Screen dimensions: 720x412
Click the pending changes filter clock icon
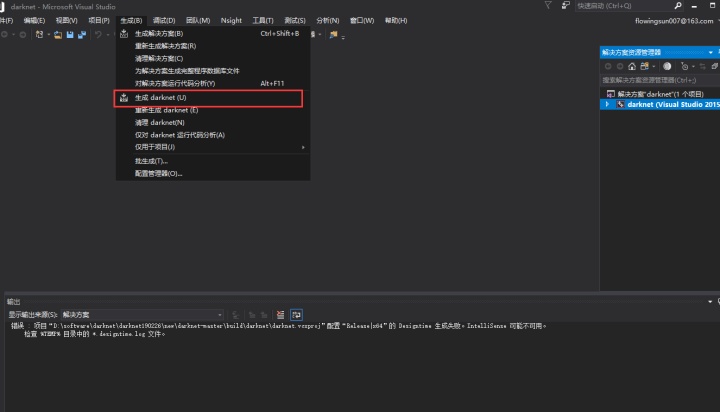coord(684,66)
